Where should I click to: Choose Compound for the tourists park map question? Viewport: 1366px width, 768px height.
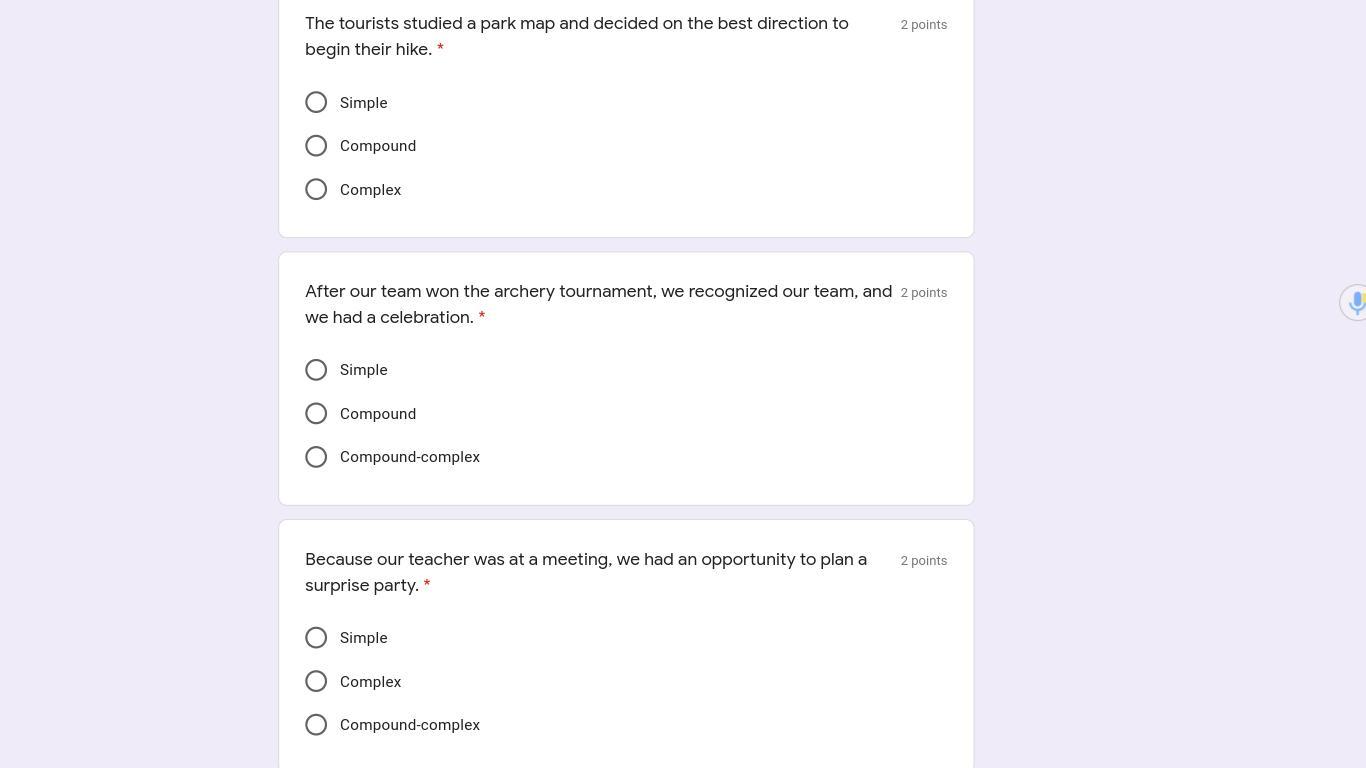[316, 146]
